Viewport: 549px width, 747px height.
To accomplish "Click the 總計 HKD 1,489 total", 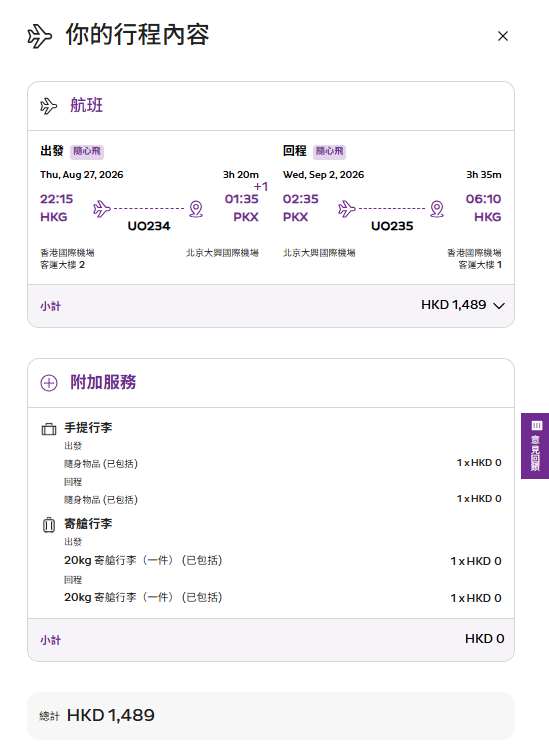I will click(97, 716).
